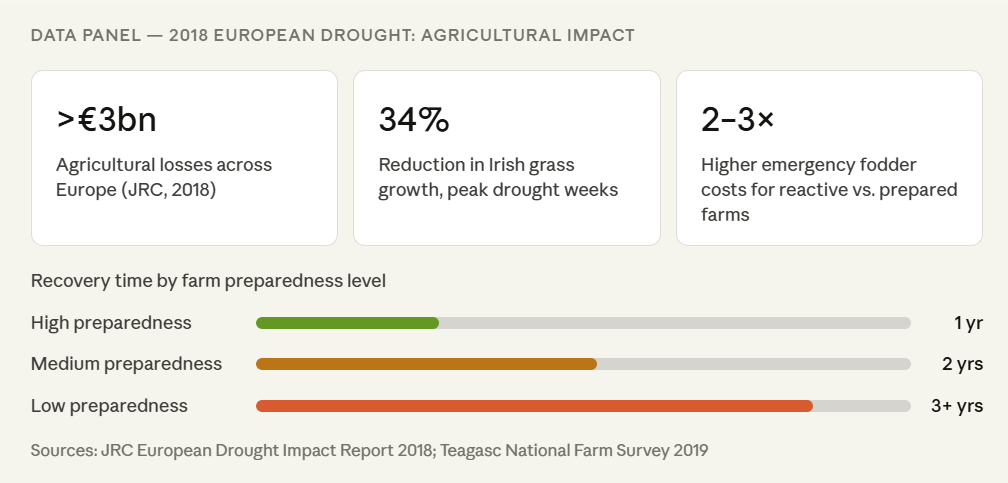Click the red Low preparedness bar fill
The height and width of the screenshot is (483, 1008).
coord(534,406)
